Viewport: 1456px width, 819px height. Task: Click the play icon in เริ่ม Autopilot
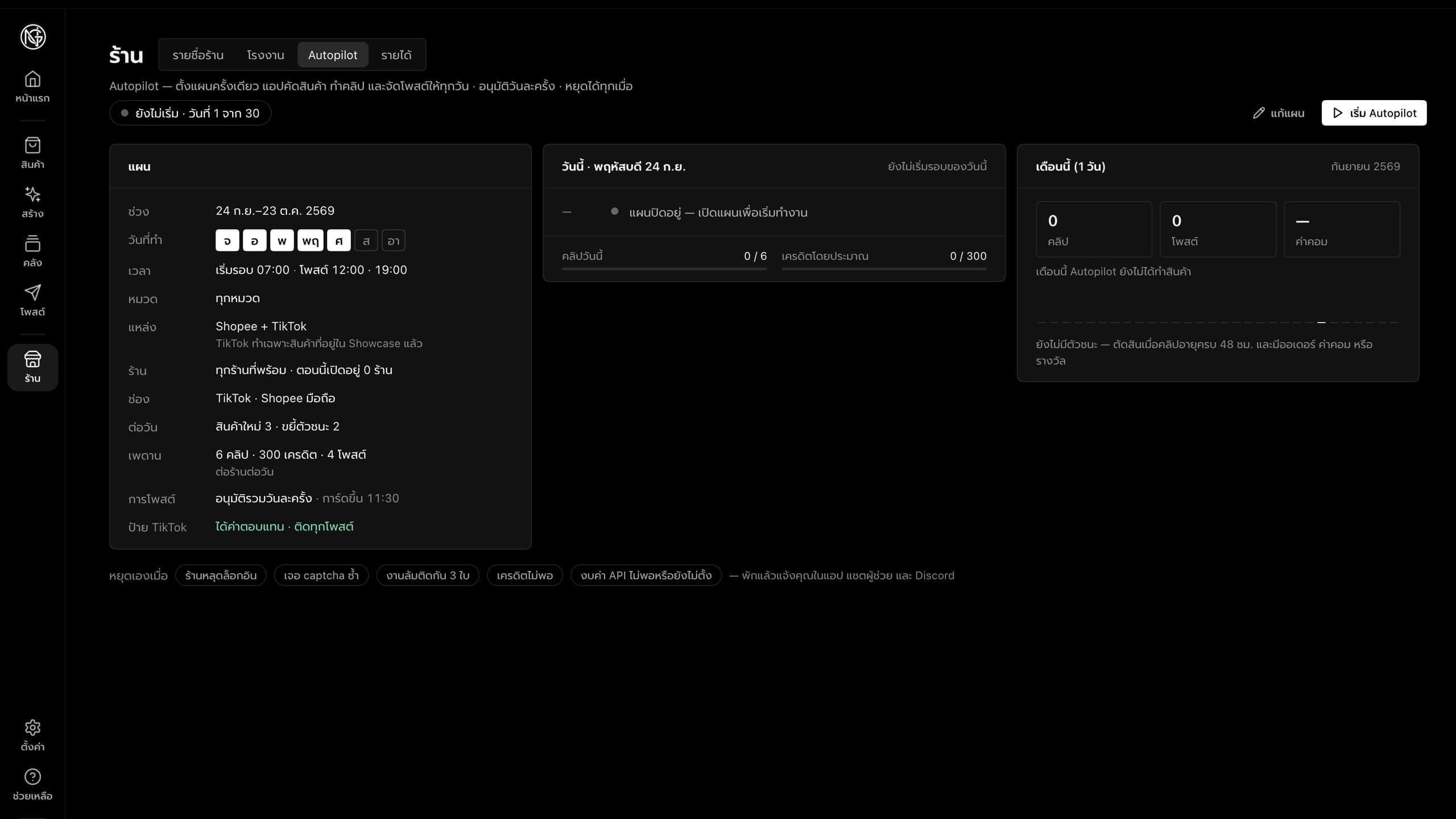(1338, 113)
